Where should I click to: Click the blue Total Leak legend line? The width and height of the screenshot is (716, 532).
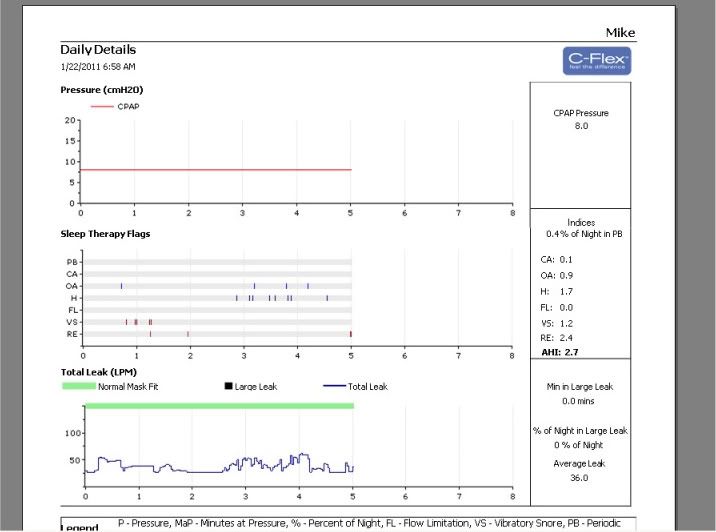pyautogui.click(x=337, y=386)
